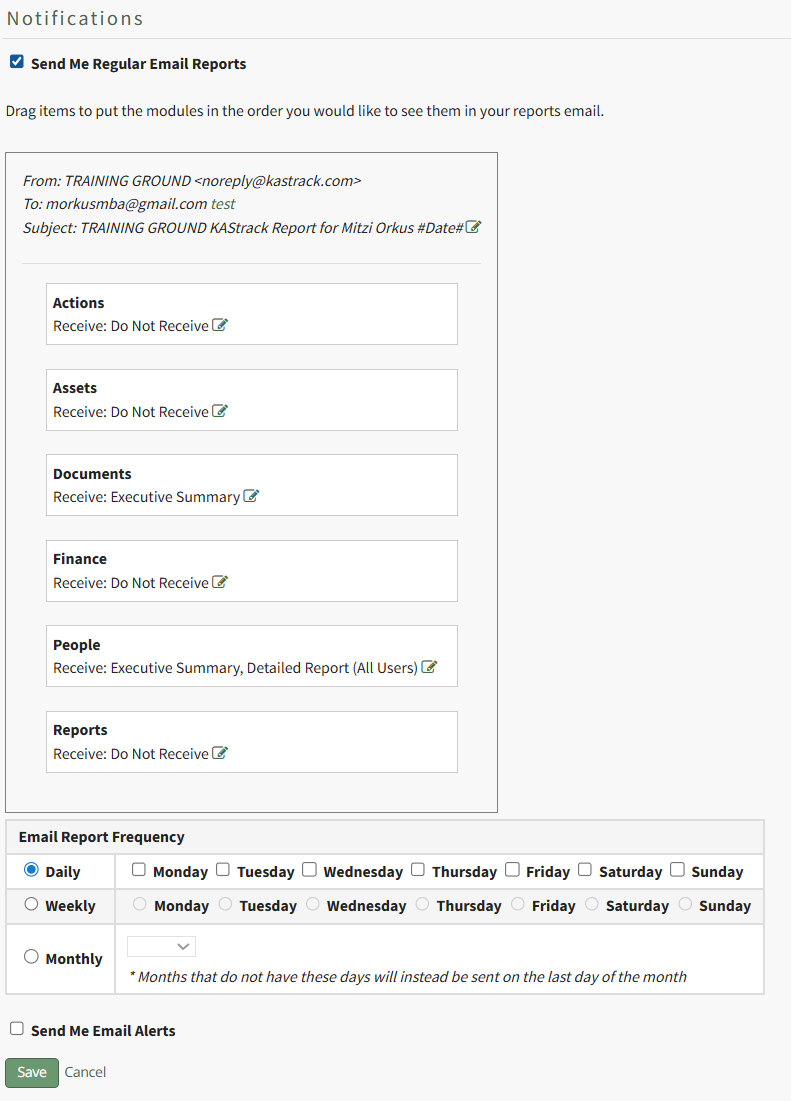Uncheck Send Me Regular Email Reports

coord(17,62)
